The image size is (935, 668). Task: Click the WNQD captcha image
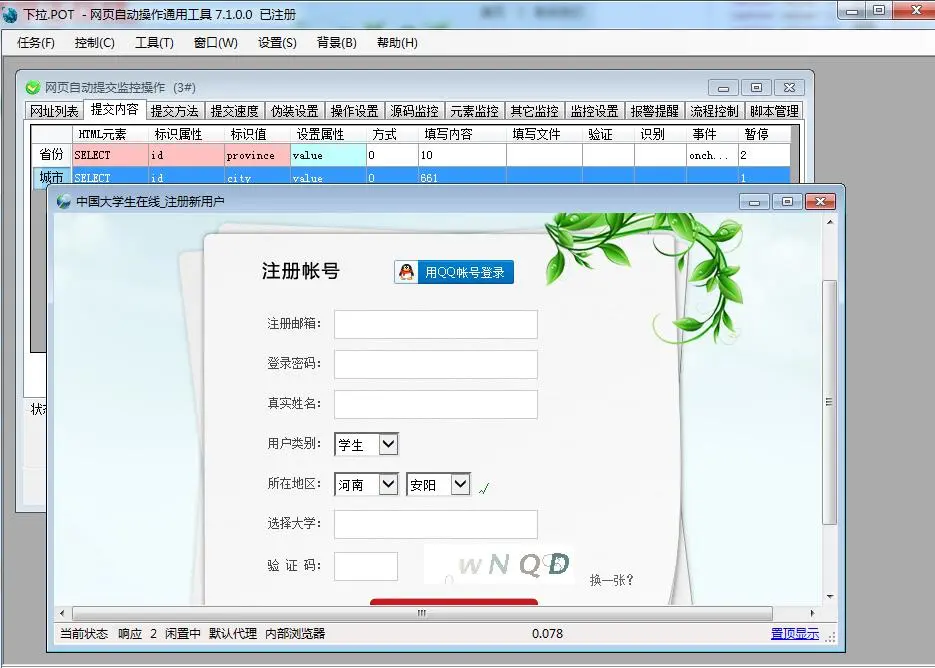pyautogui.click(x=499, y=564)
